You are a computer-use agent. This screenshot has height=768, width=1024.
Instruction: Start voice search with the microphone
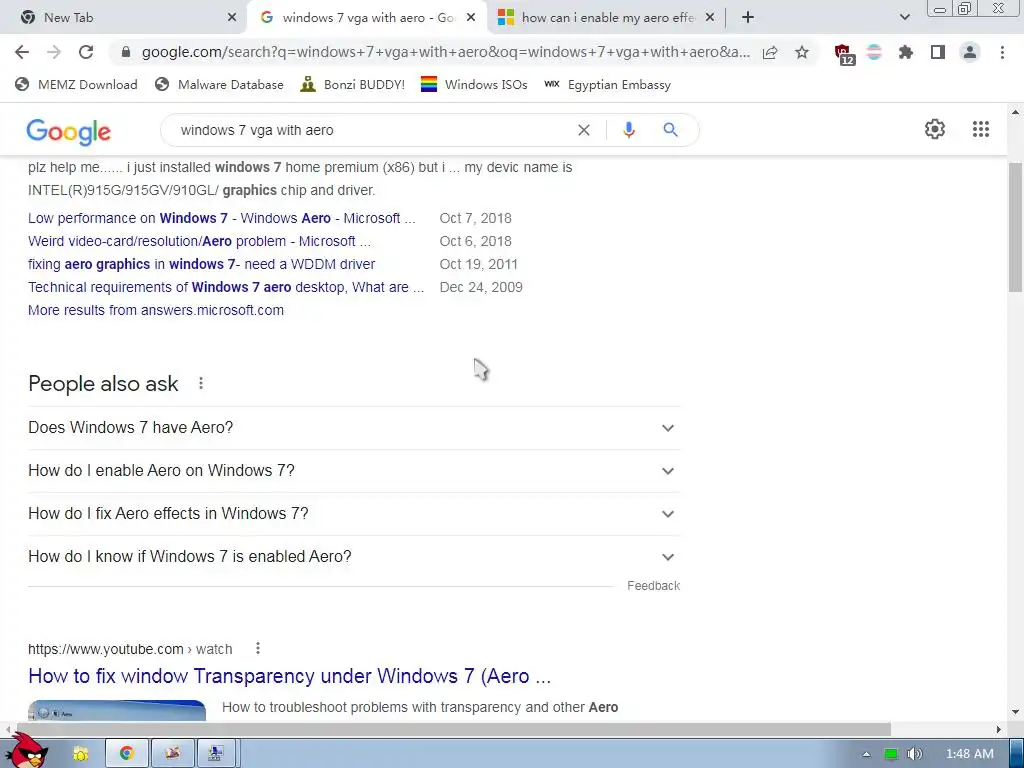pos(628,130)
